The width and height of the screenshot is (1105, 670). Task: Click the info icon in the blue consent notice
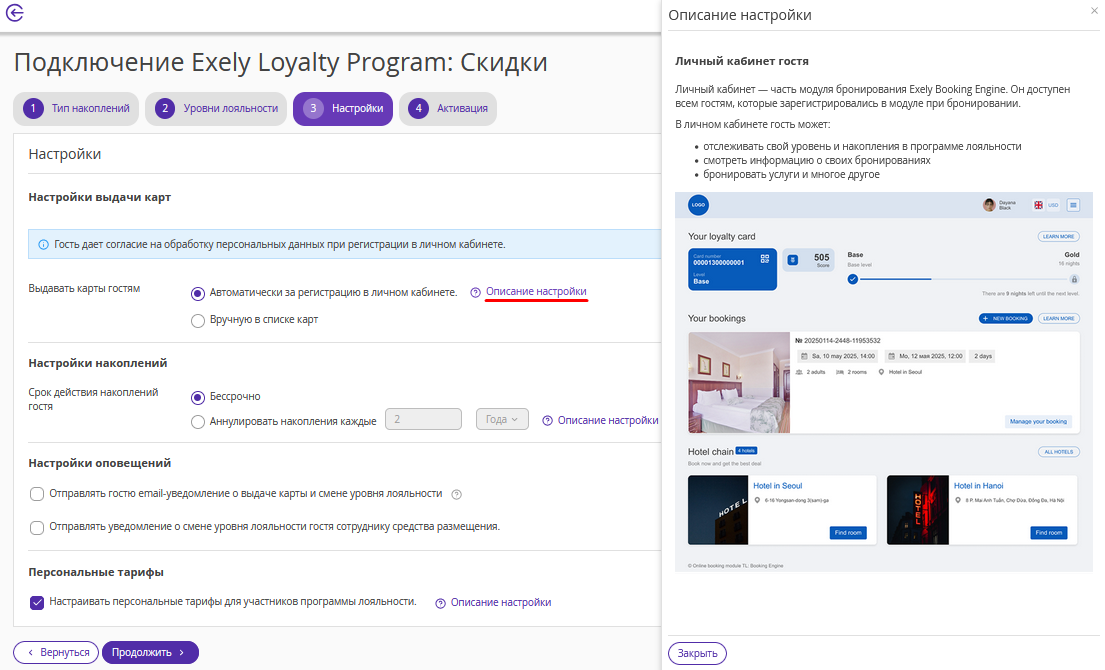point(43,244)
